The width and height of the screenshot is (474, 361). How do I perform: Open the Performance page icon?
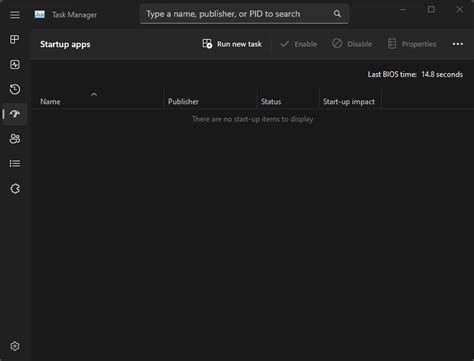(x=15, y=64)
